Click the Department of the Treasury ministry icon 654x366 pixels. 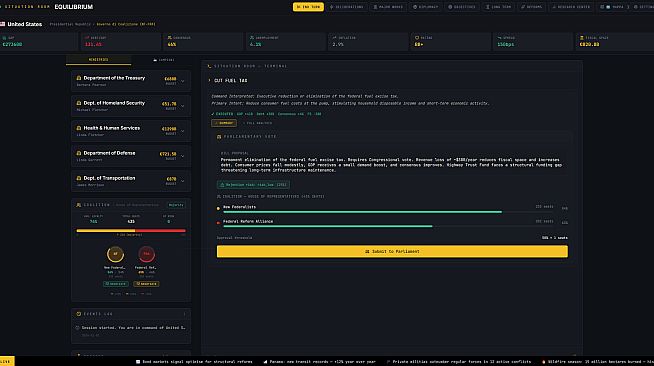(79, 78)
